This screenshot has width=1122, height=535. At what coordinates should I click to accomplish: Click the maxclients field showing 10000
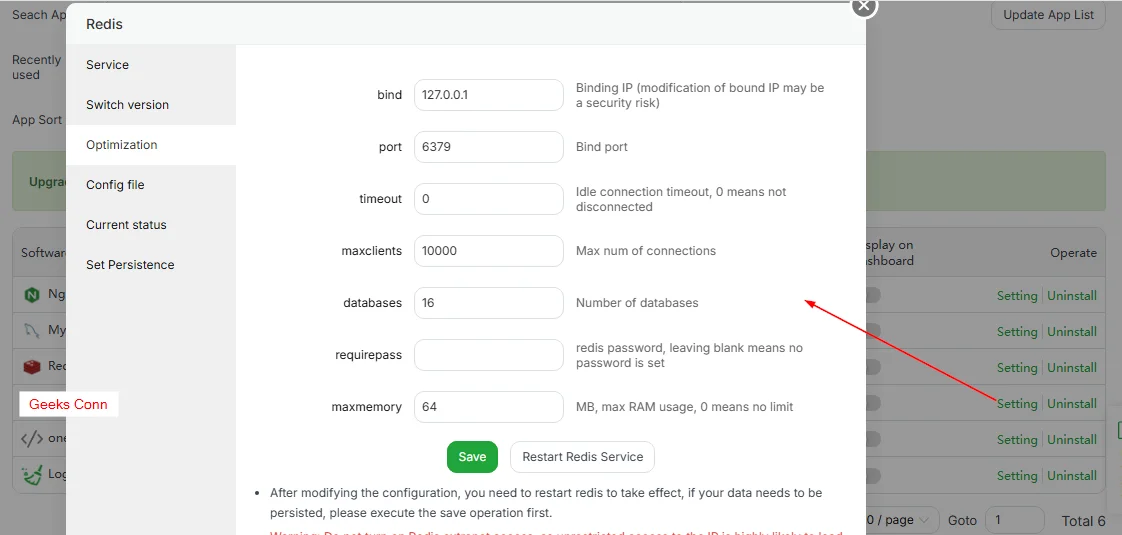tap(489, 251)
